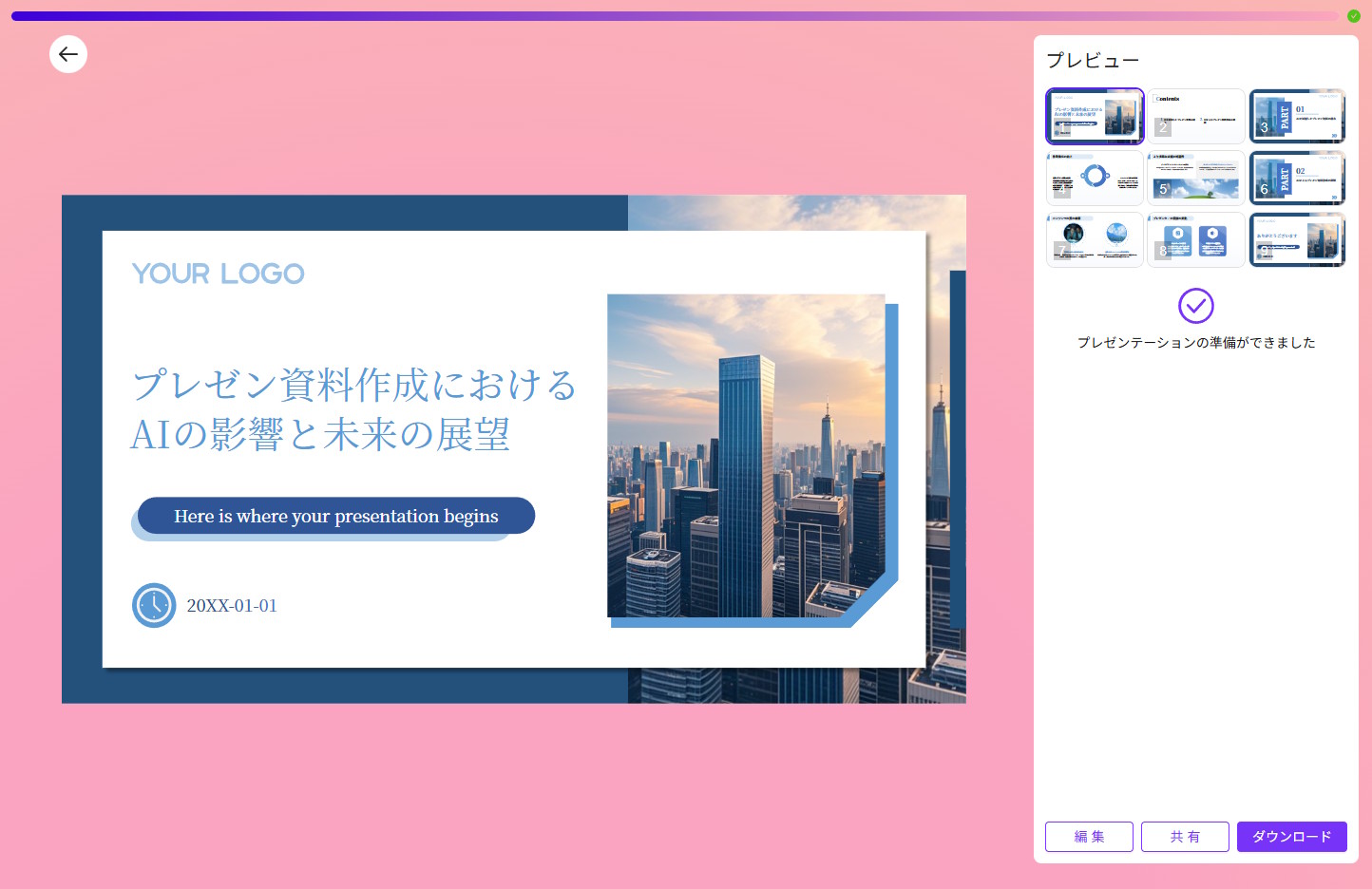
Task: Select slide 1 thumbnail in preview
Action: point(1095,116)
